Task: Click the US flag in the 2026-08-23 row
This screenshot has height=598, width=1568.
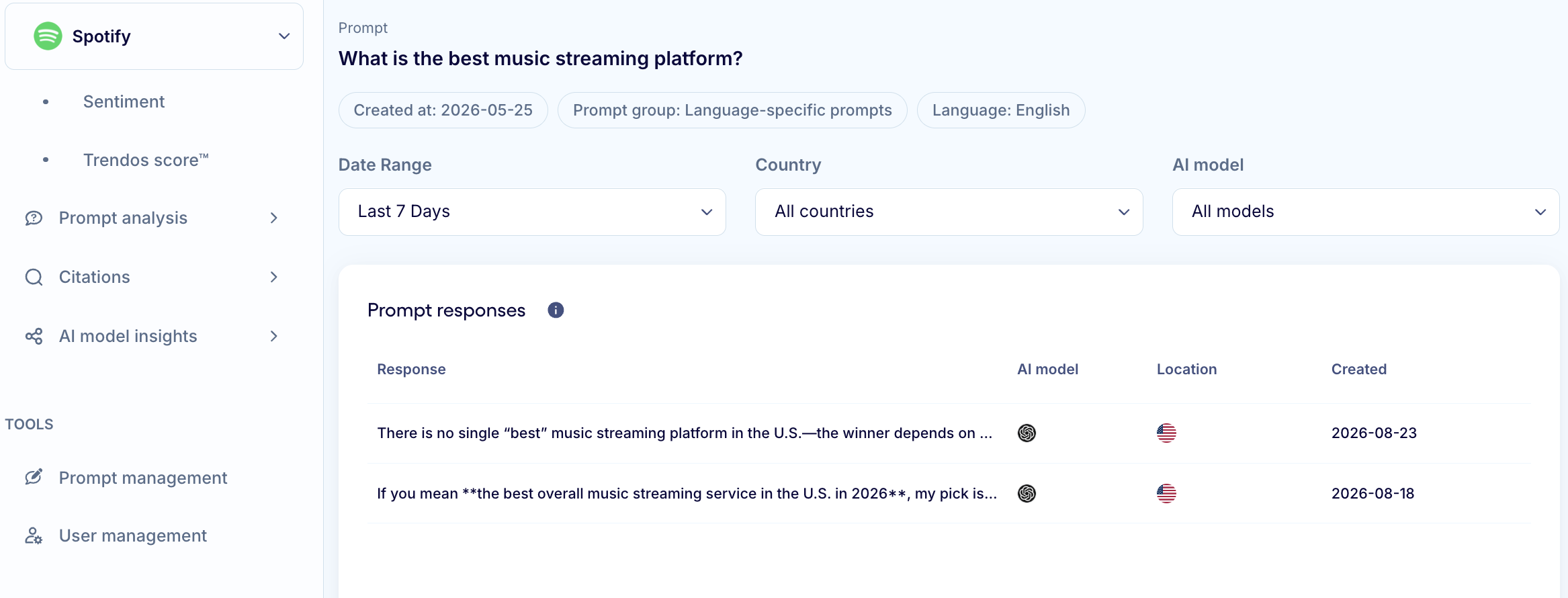Action: (1166, 433)
